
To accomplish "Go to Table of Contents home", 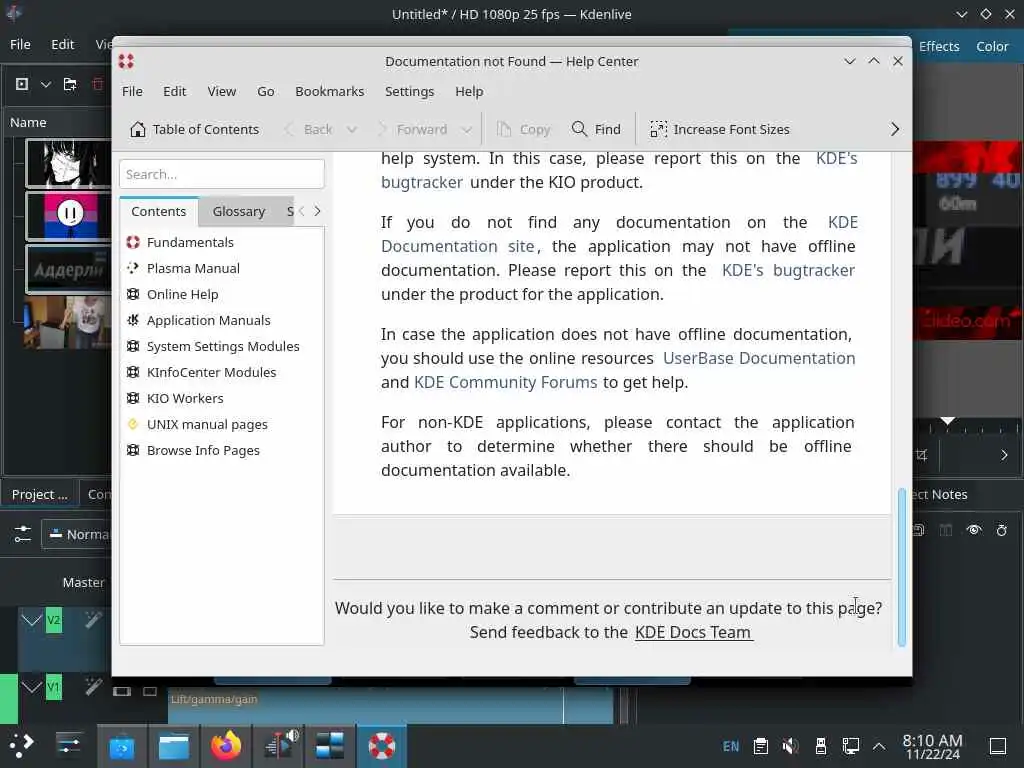I will tap(194, 129).
